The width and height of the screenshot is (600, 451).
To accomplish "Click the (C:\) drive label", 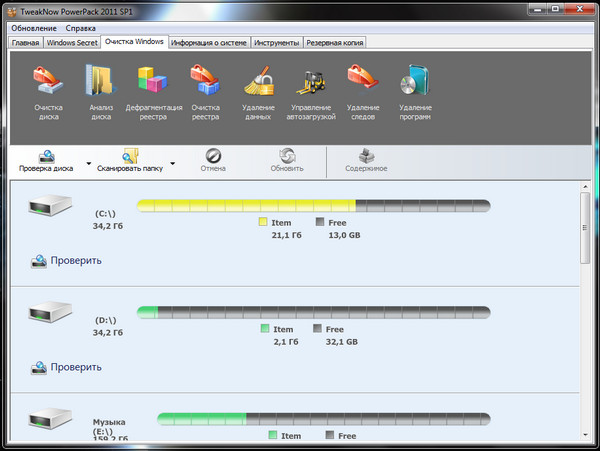I will [105, 214].
